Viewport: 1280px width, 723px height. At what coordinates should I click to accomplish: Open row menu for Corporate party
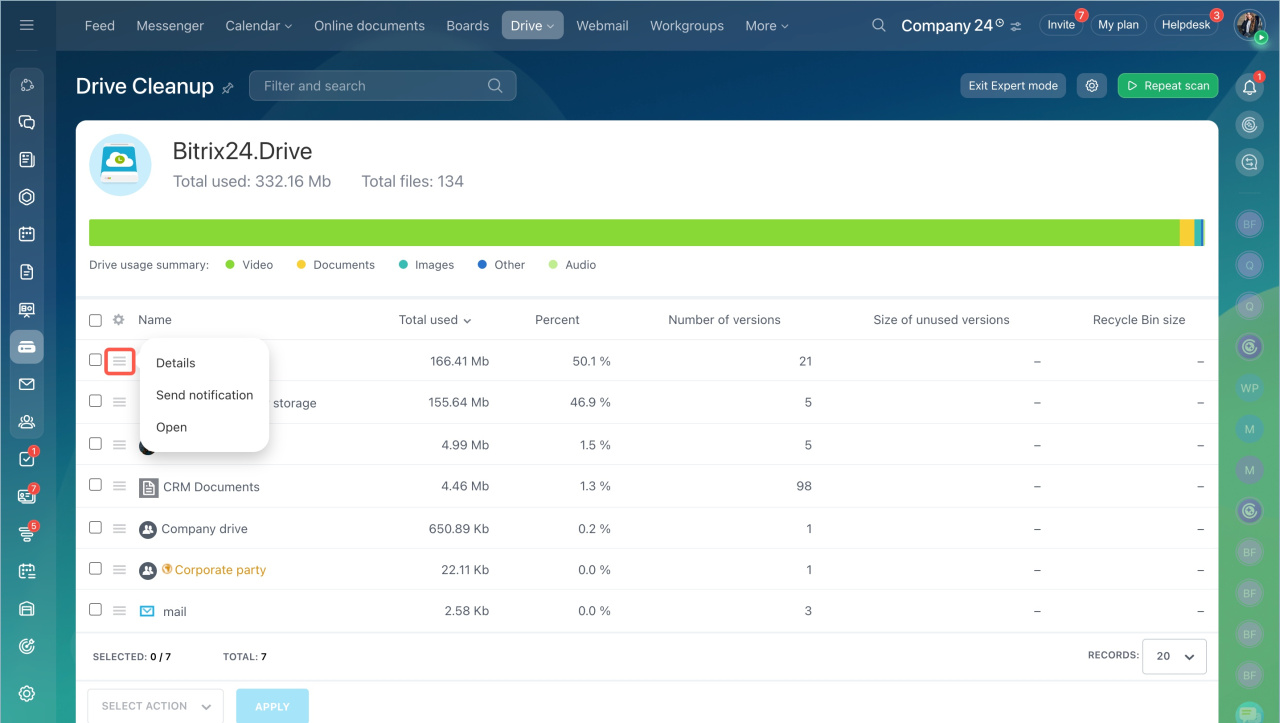click(x=119, y=570)
